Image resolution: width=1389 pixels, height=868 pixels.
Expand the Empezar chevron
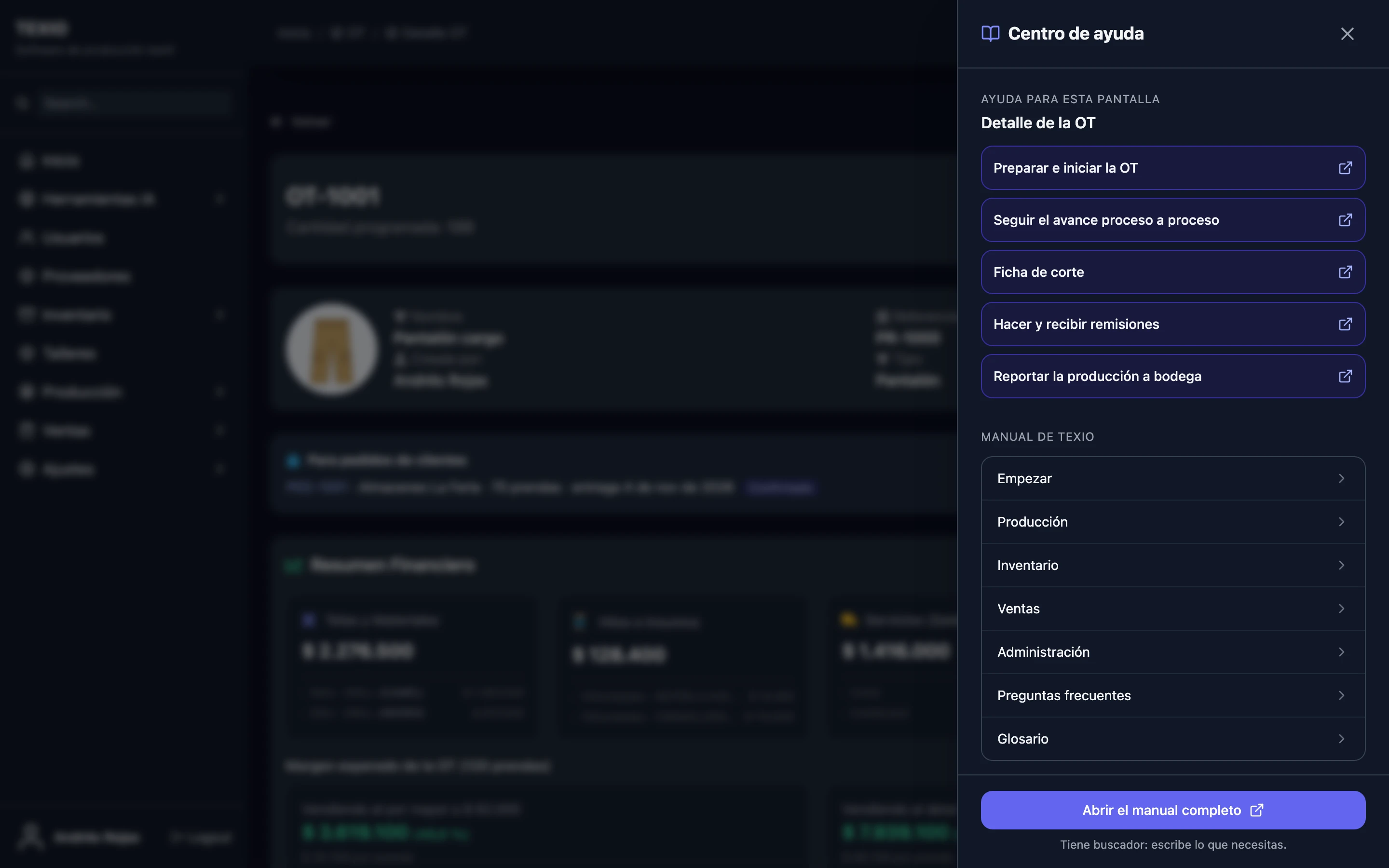(1341, 478)
